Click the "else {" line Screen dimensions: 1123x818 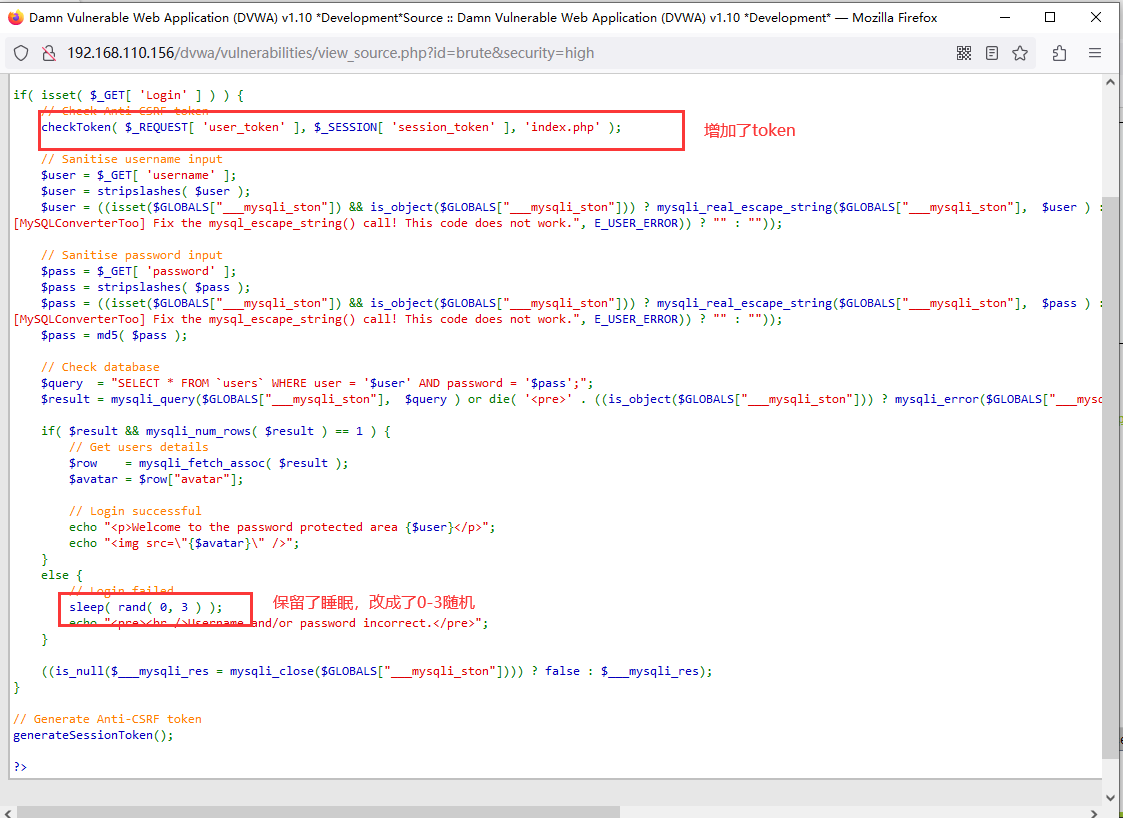62,575
